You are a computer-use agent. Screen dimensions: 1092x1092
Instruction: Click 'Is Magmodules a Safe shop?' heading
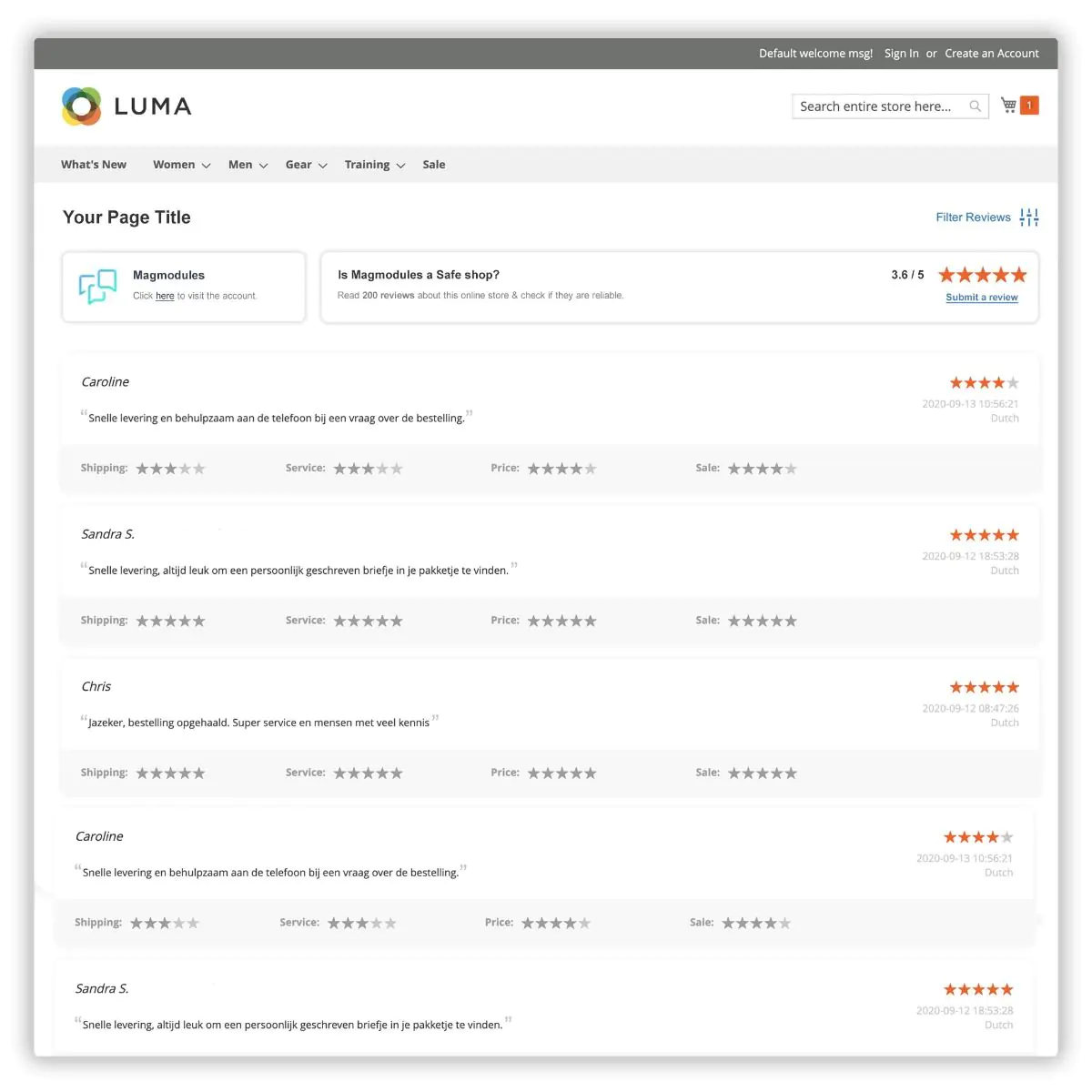pos(419,275)
